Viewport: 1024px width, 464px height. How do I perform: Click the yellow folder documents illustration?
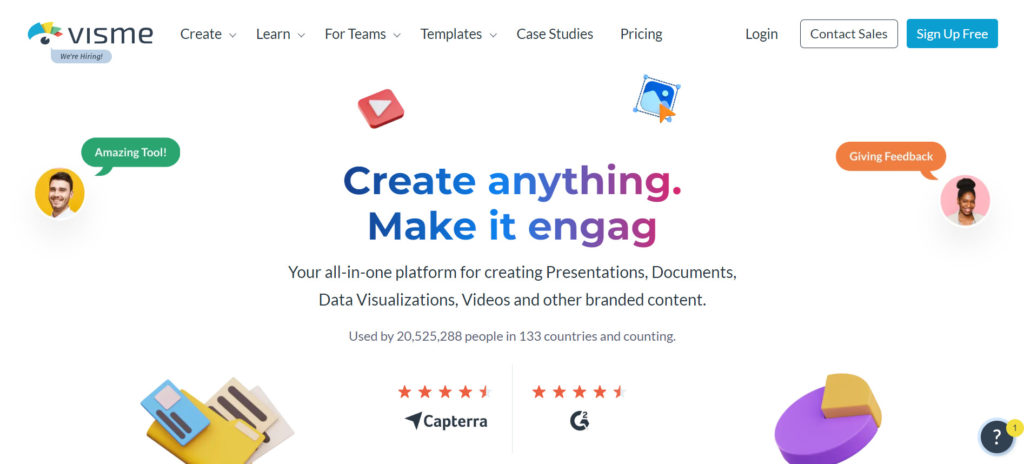click(x=217, y=420)
